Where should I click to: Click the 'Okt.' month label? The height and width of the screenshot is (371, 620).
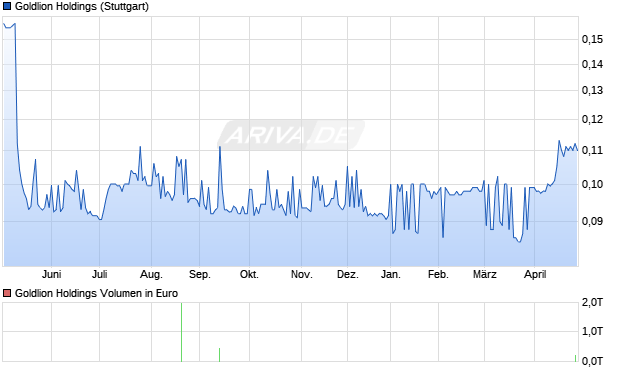(249, 274)
